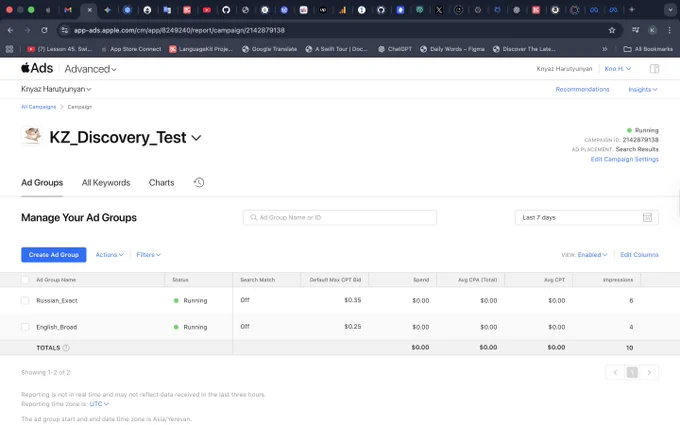Bookmark this page with the star icon
The width and height of the screenshot is (680, 425).
(x=611, y=30)
